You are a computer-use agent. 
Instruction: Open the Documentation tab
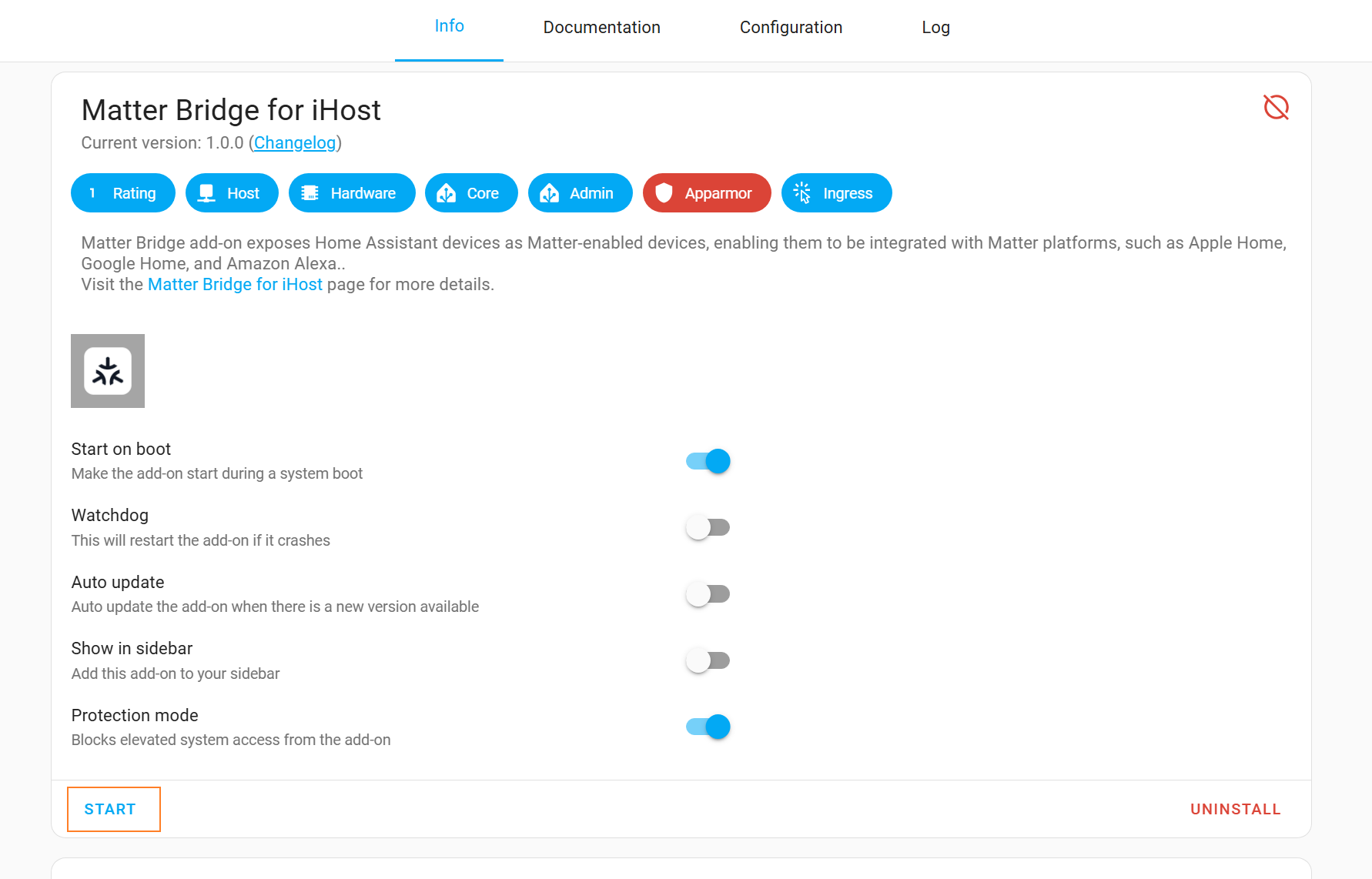(x=602, y=28)
